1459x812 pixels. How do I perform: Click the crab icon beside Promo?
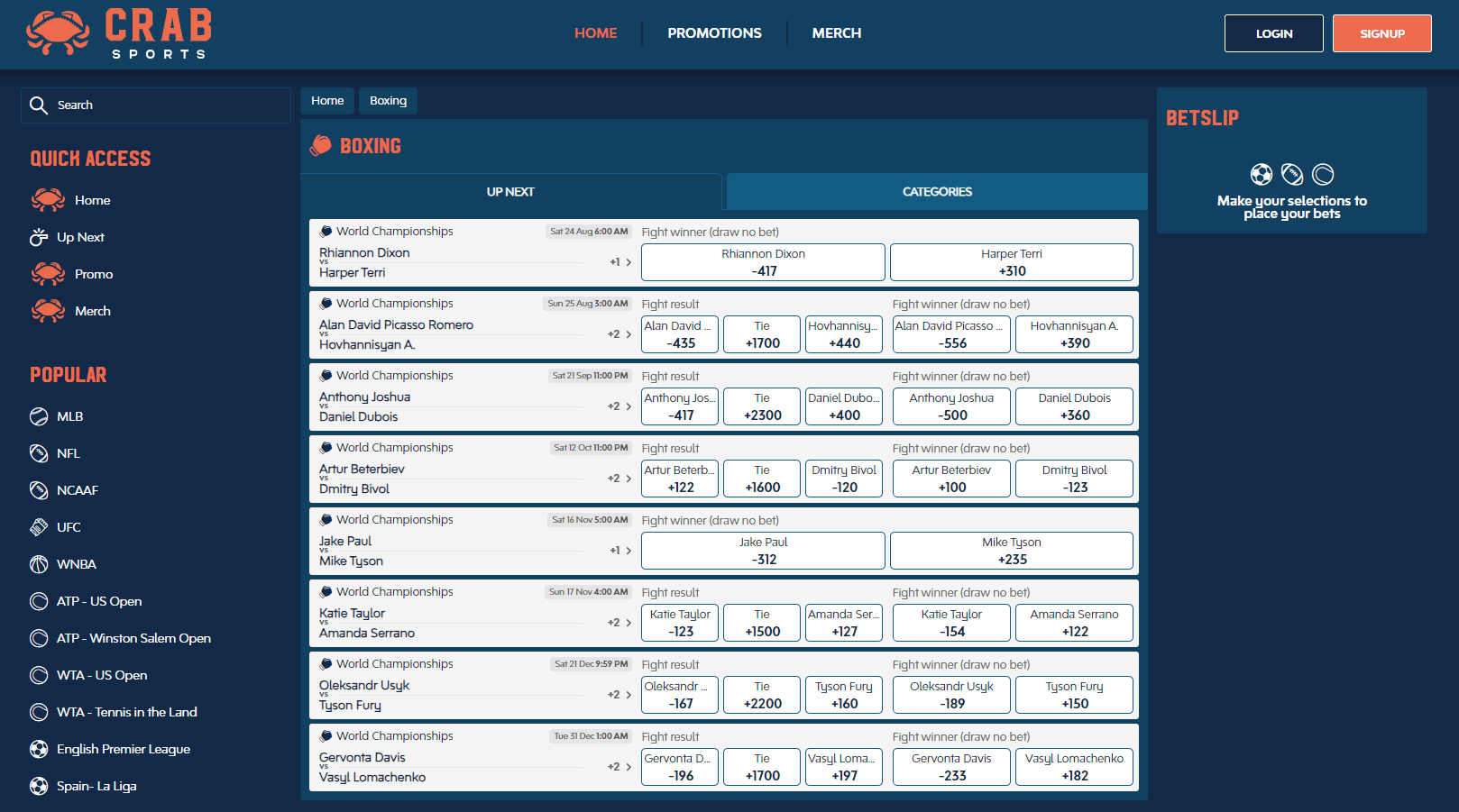tap(48, 274)
